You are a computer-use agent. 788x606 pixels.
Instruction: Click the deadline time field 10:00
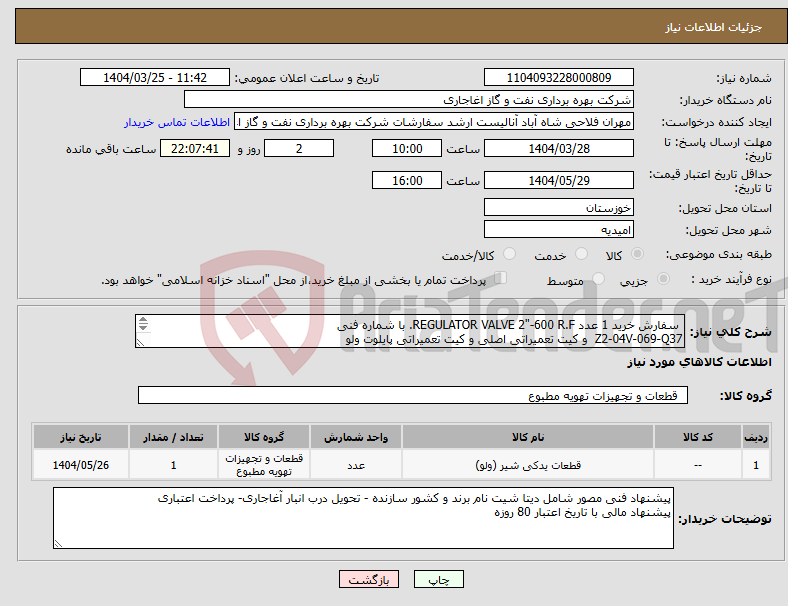tap(407, 148)
